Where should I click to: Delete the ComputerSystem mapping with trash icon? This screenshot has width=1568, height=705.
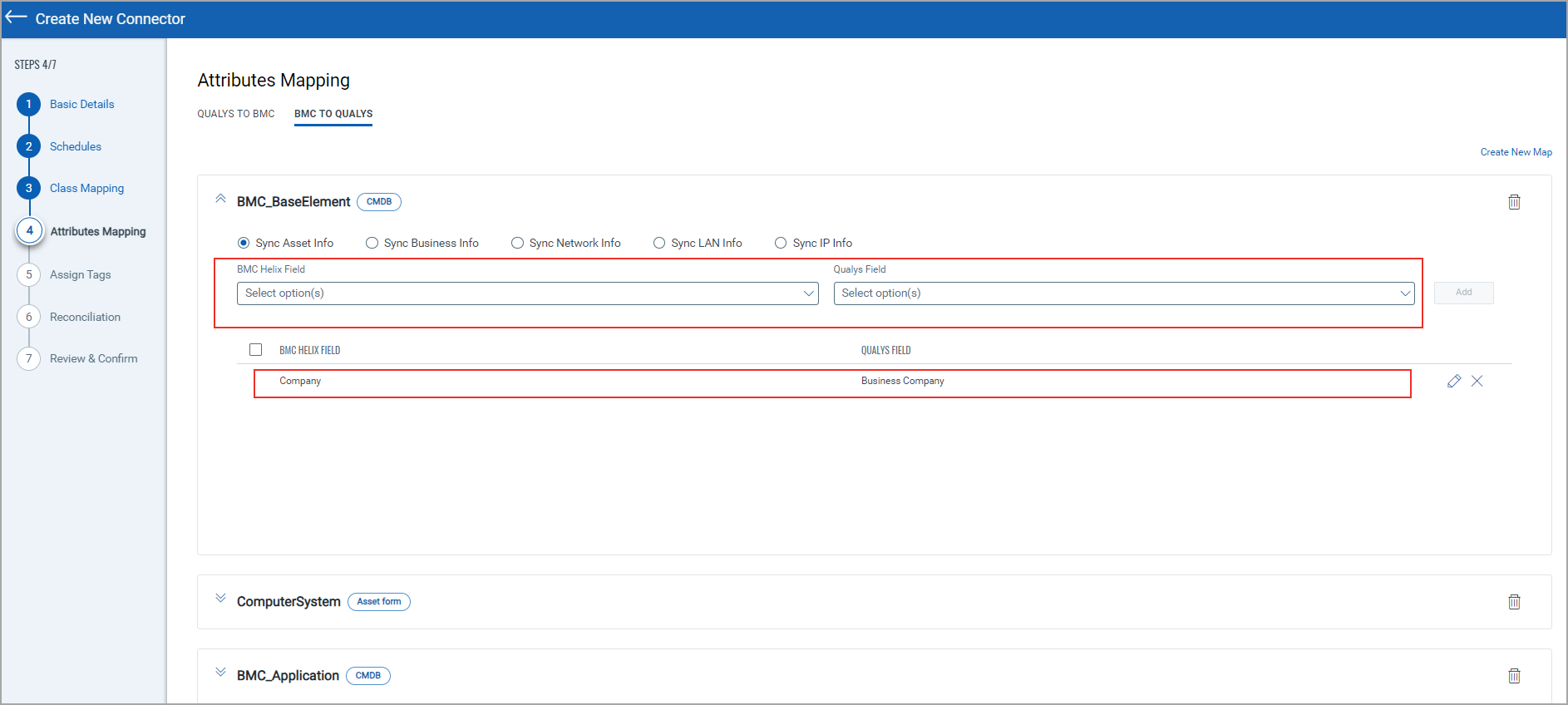pos(1514,602)
